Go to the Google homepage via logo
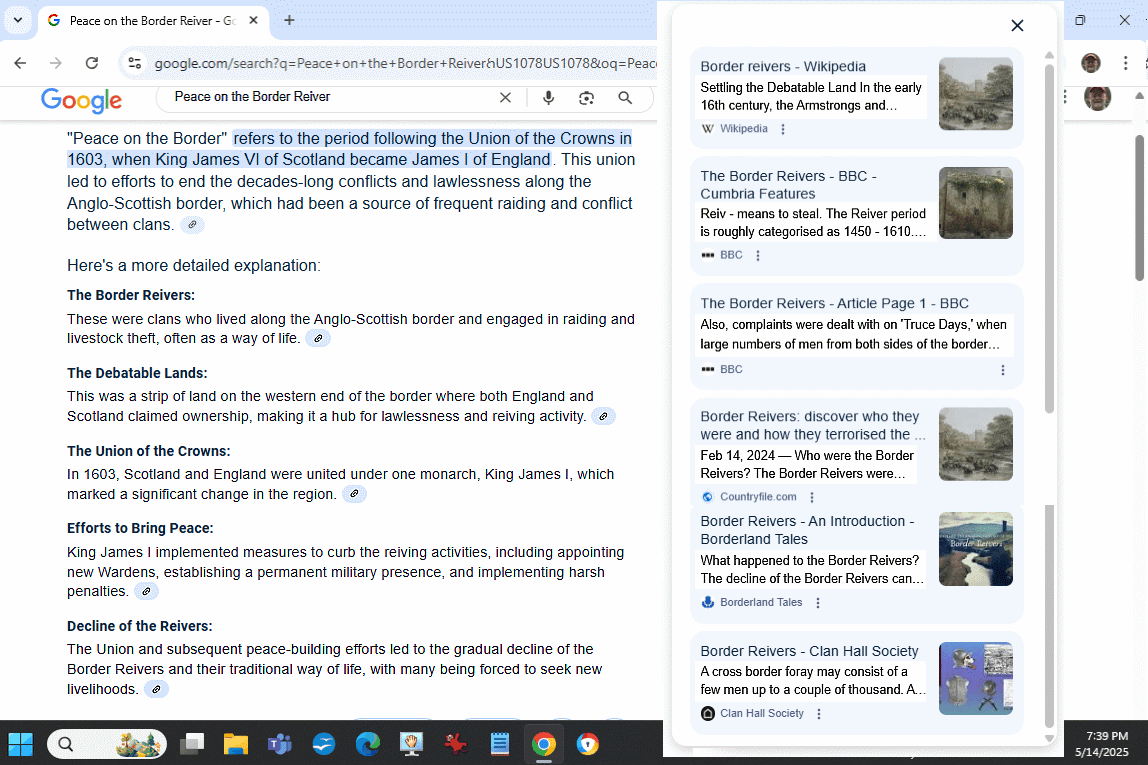Image resolution: width=1148 pixels, height=765 pixels. coord(81,100)
